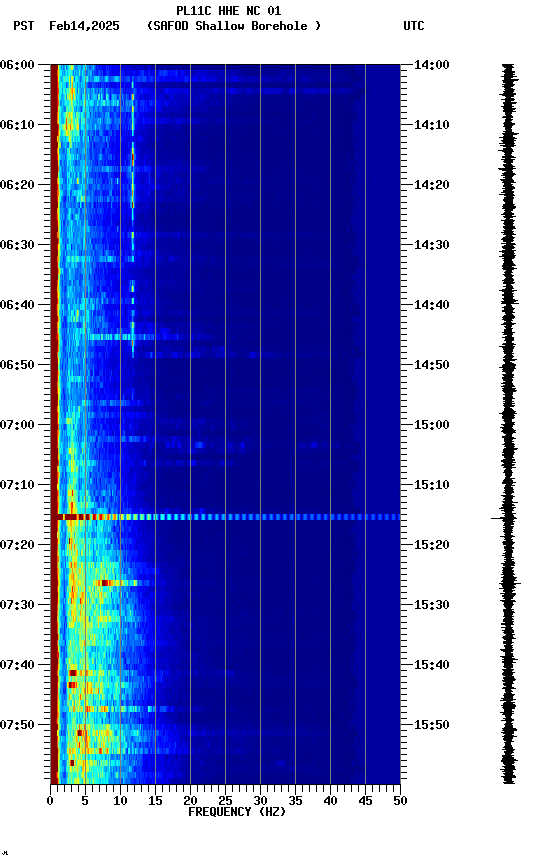This screenshot has height=864, width=552.
Task: Click the FREQUENCY (HZ) axis label
Action: coord(237,813)
